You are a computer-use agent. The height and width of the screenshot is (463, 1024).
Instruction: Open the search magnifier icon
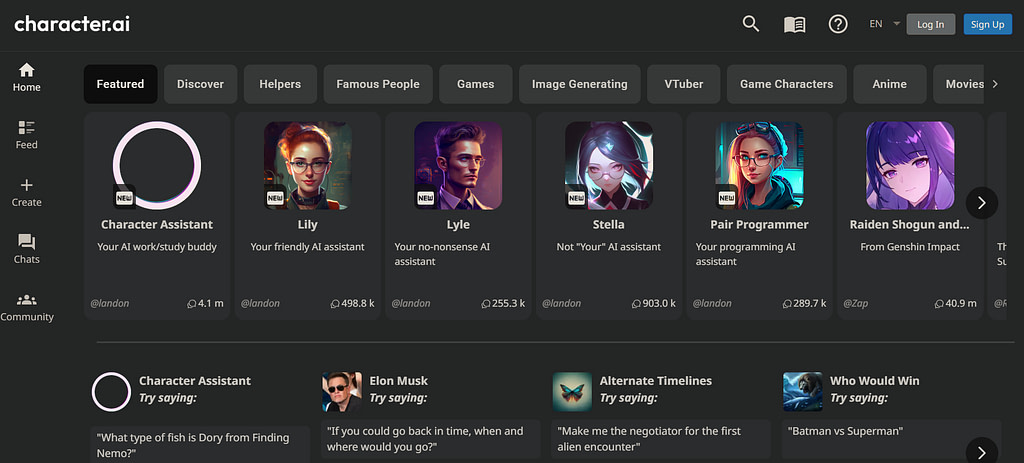751,24
